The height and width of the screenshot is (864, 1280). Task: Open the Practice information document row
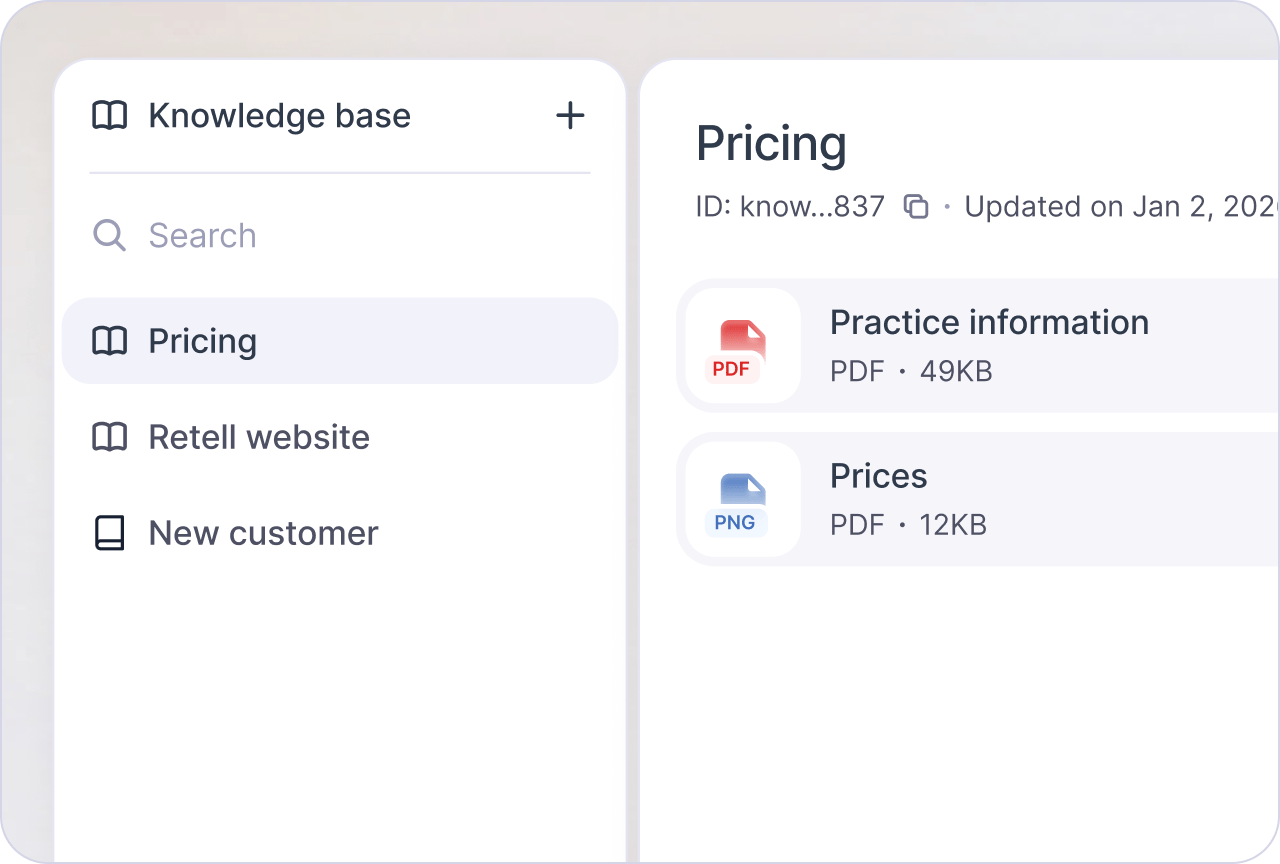click(x=979, y=346)
